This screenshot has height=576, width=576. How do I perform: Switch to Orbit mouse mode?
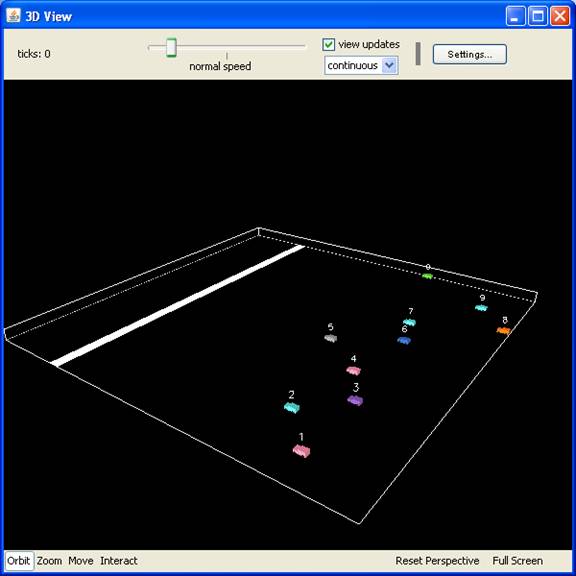(18, 561)
